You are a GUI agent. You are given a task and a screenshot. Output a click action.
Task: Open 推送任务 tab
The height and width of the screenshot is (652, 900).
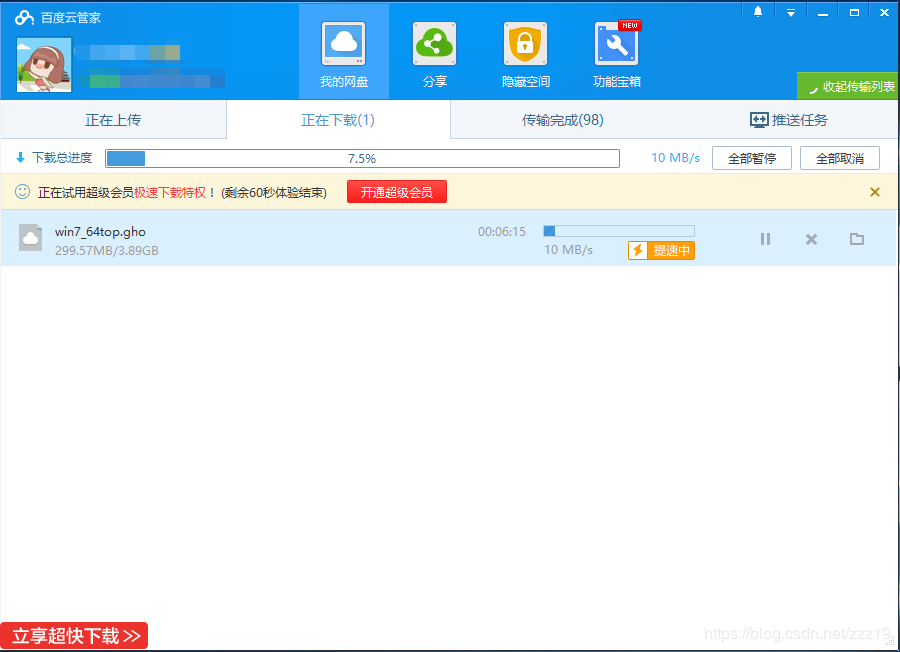(x=789, y=120)
